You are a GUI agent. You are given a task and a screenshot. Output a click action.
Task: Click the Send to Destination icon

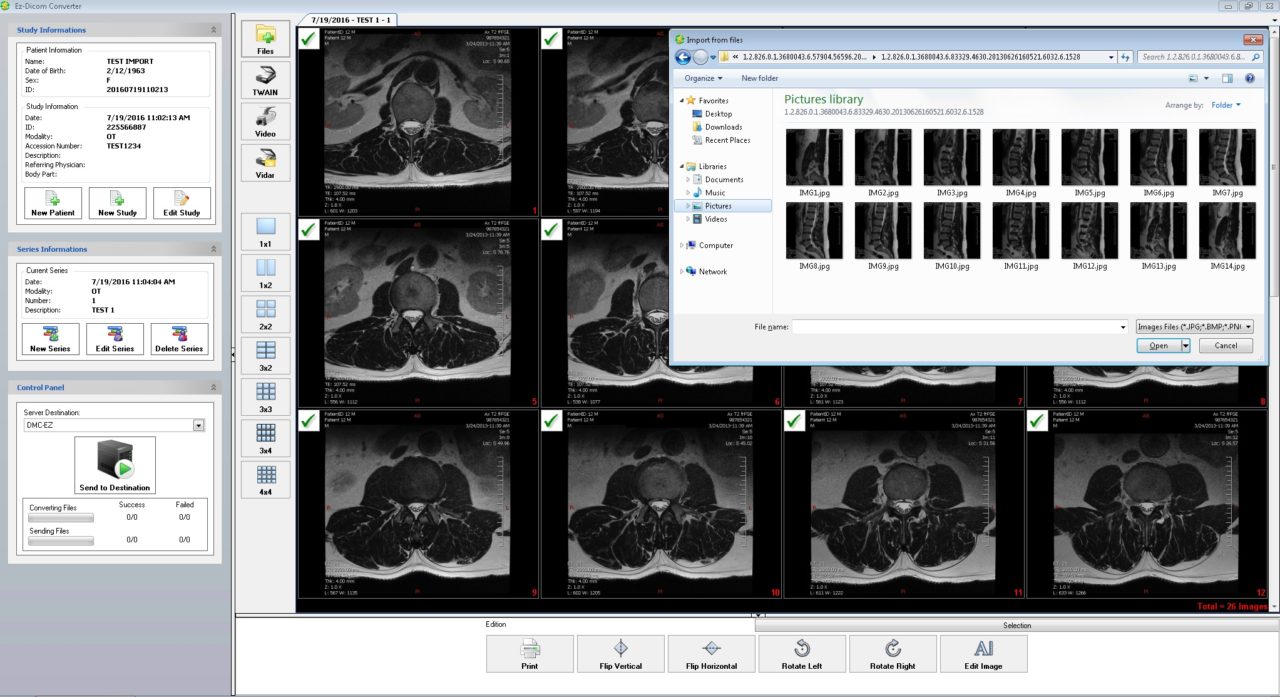tap(113, 463)
